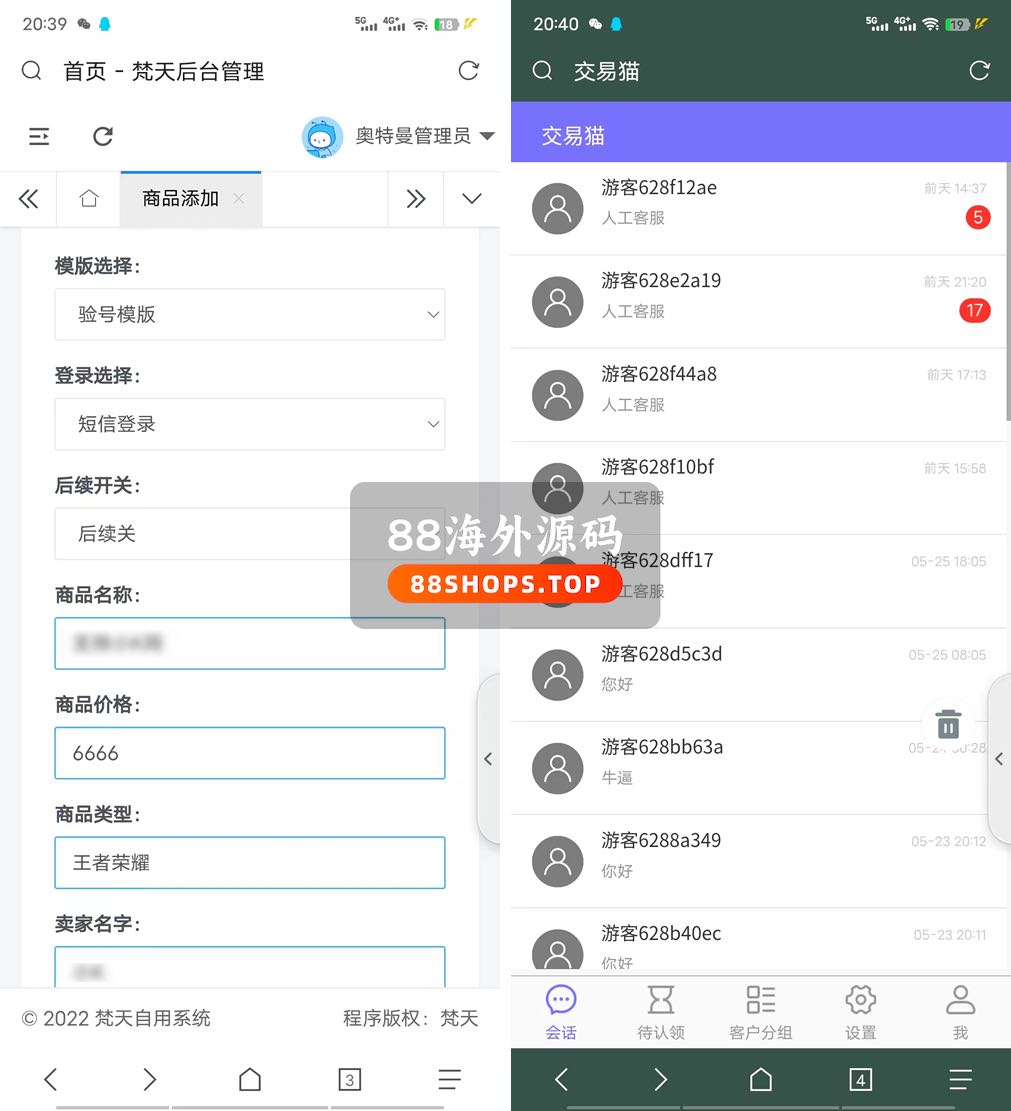Close the 商品添加 tab
The height and width of the screenshot is (1111, 1011).
click(x=238, y=198)
